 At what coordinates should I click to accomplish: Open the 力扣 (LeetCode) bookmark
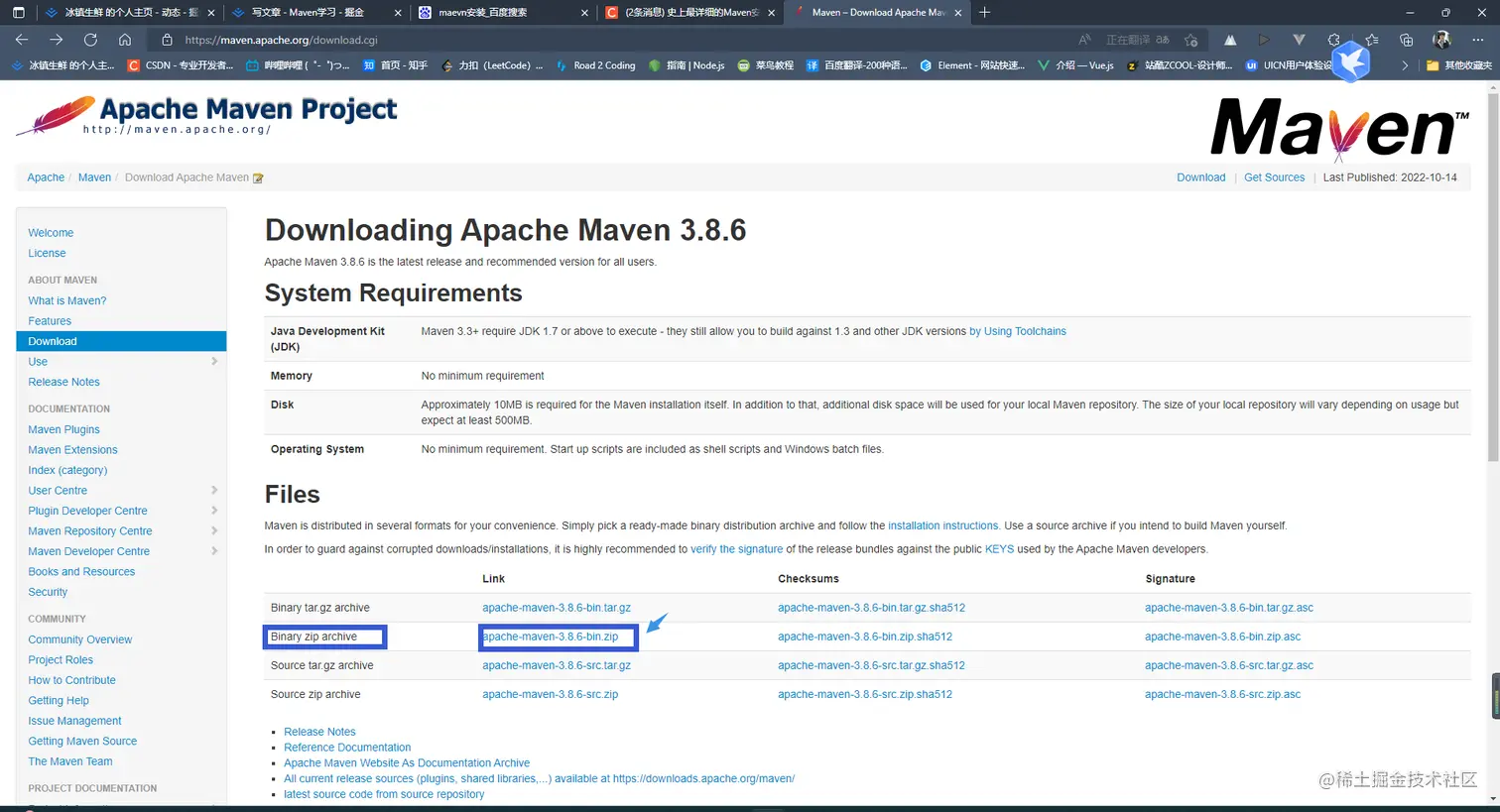(x=492, y=65)
